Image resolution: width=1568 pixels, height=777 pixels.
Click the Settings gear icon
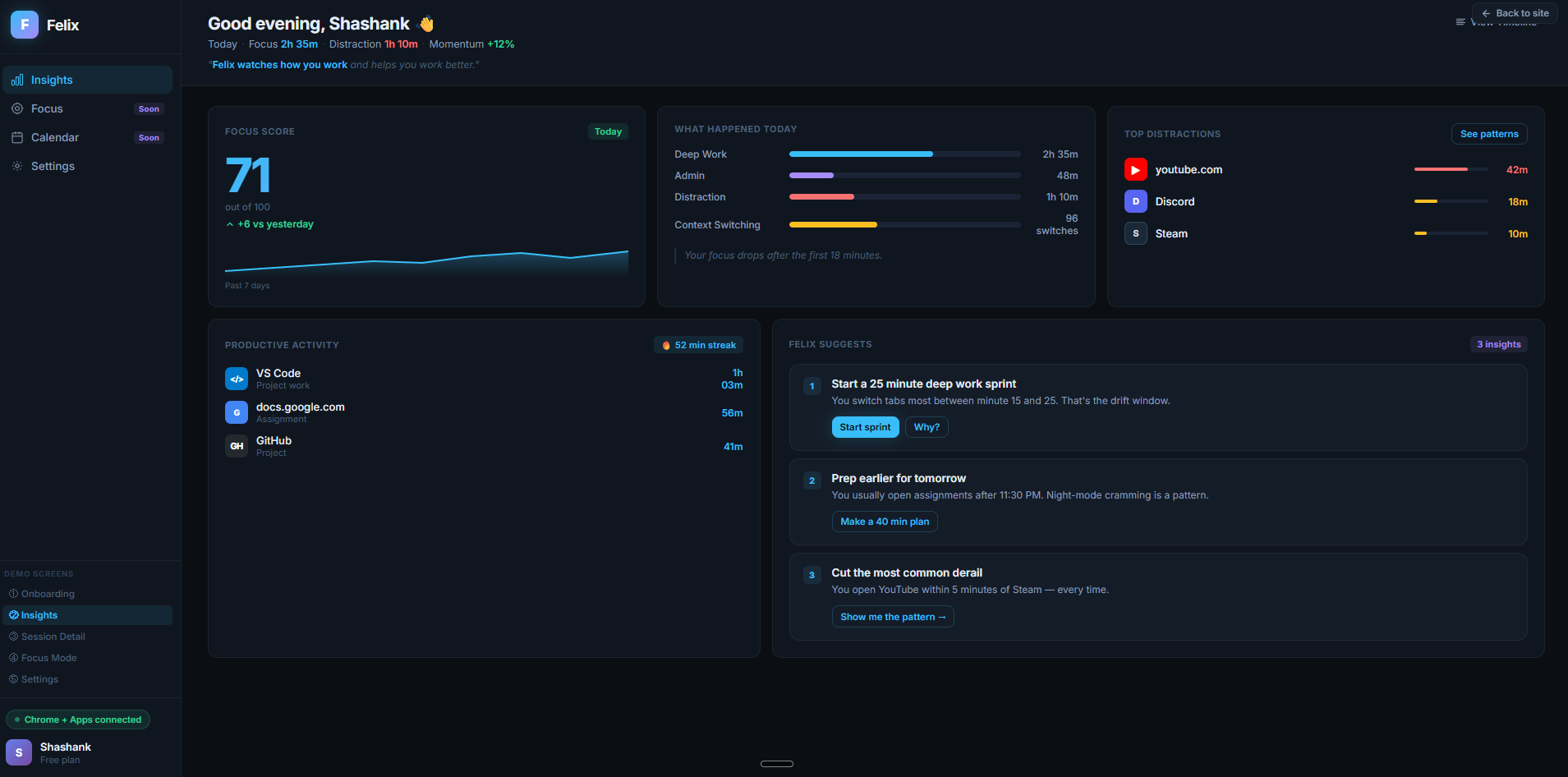click(x=17, y=166)
